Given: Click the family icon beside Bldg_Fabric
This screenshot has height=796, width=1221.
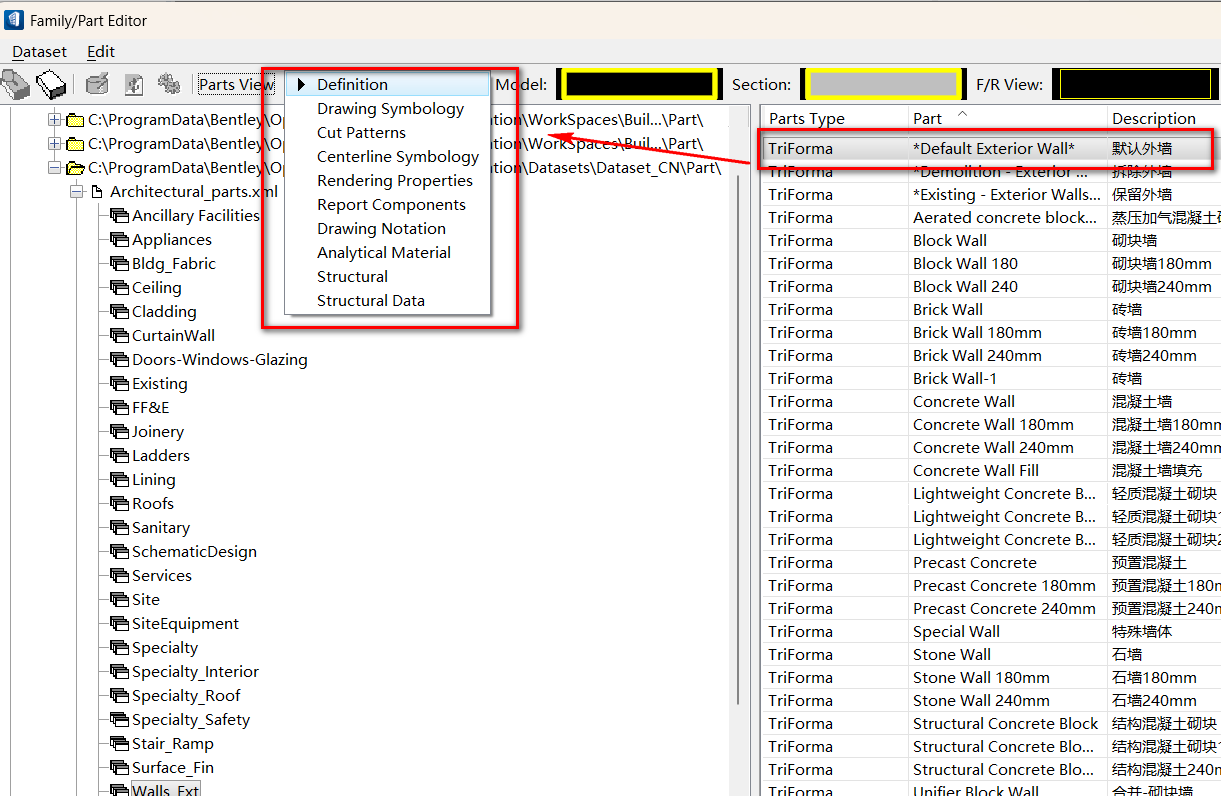Looking at the screenshot, I should tap(120, 263).
